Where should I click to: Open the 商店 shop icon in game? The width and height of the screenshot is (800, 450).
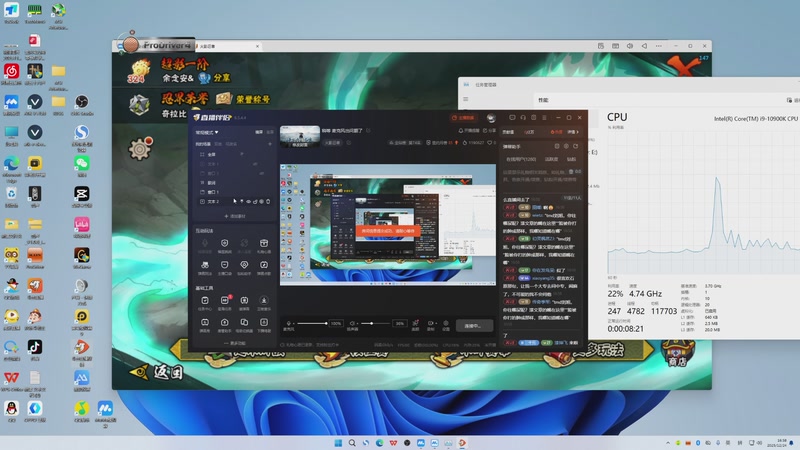click(678, 354)
